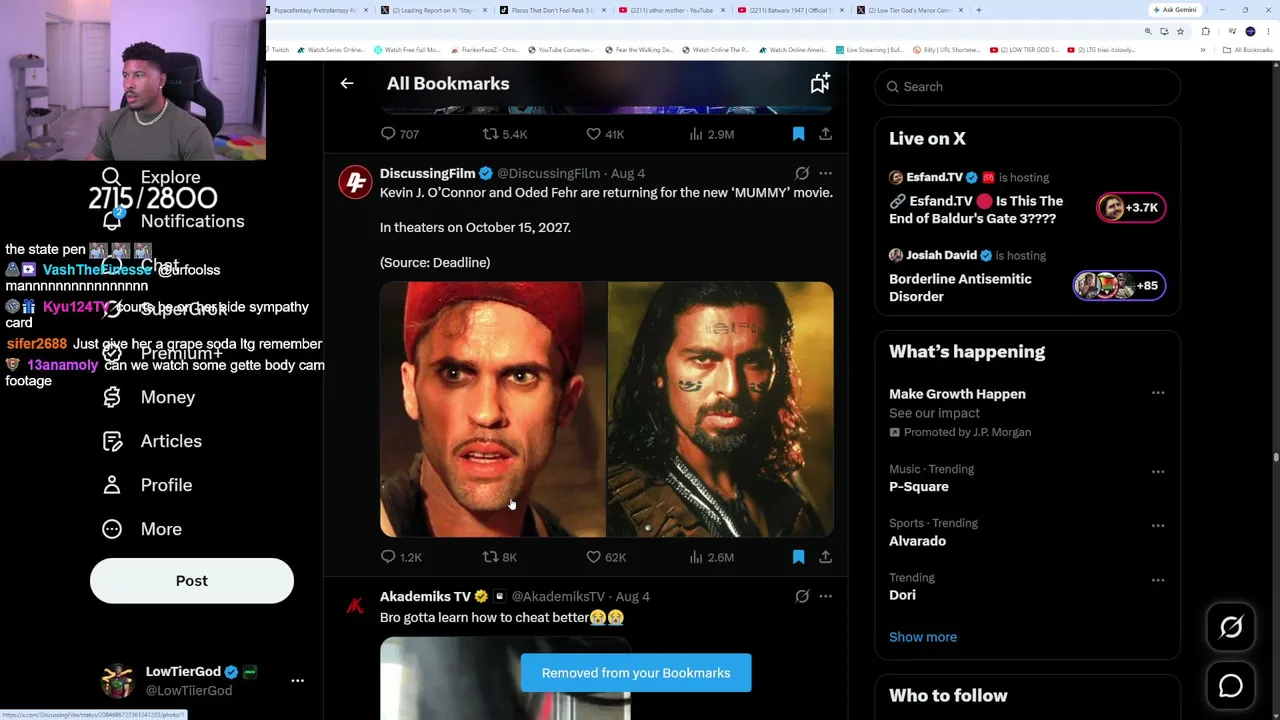The height and width of the screenshot is (720, 1280).
Task: Share the DiscussingFilm Mummy post
Action: click(825, 557)
